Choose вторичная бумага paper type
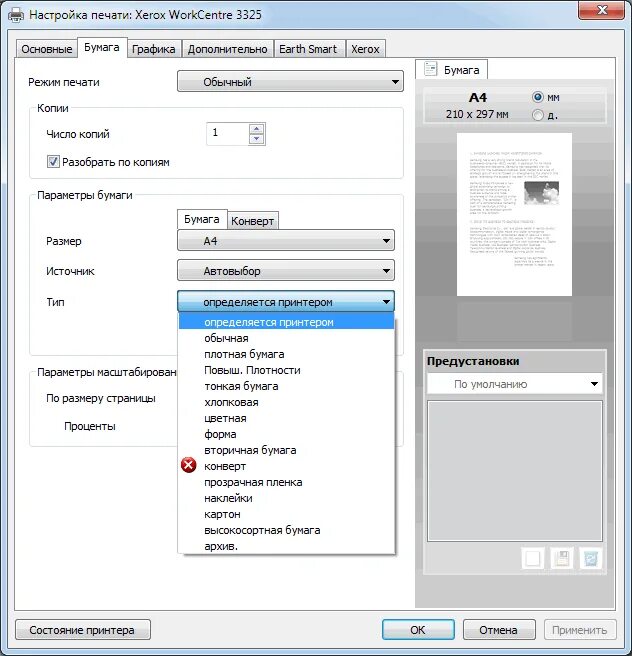 (287, 450)
